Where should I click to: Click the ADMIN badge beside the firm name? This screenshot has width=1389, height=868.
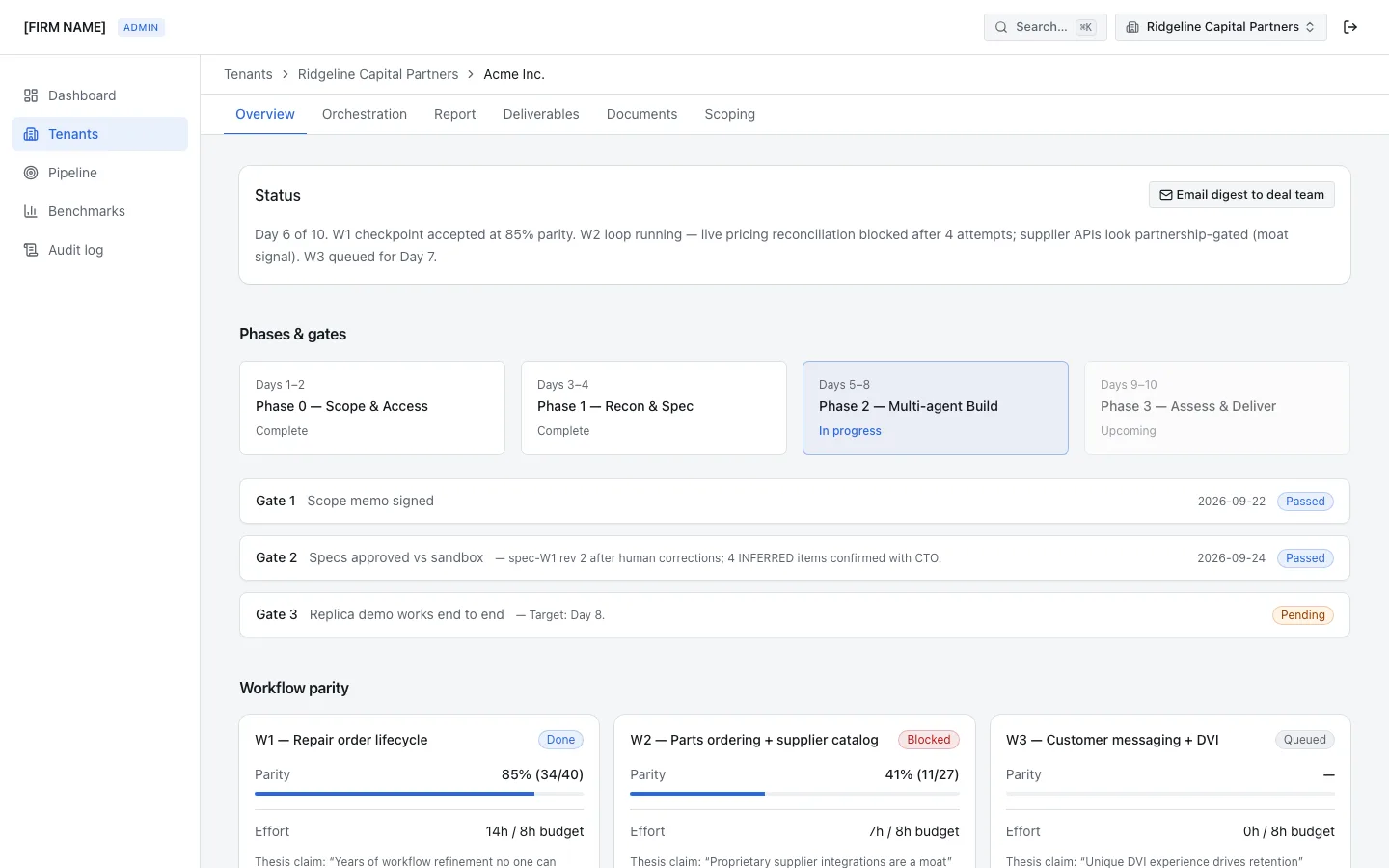point(141,27)
